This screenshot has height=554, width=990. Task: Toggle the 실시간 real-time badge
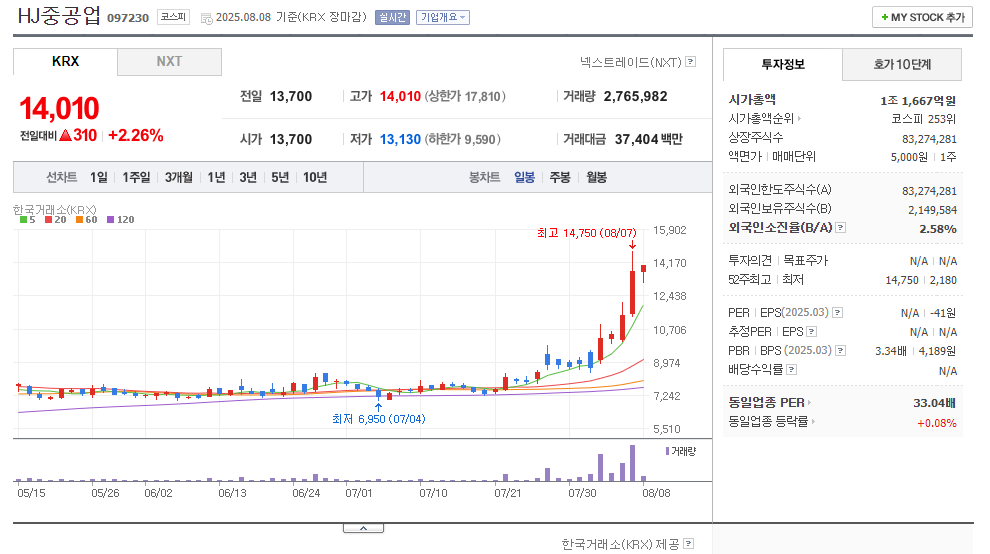[392, 18]
